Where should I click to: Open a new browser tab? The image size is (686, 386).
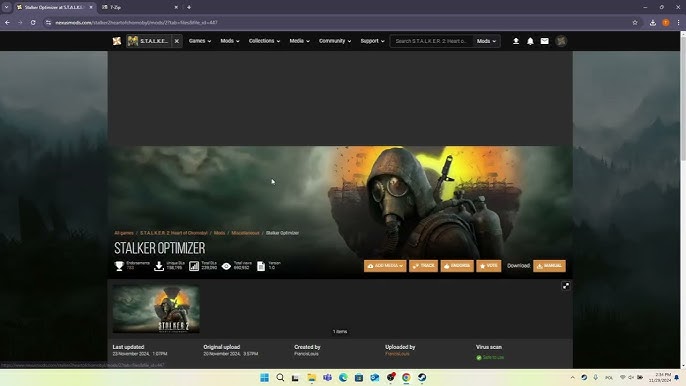coord(189,7)
